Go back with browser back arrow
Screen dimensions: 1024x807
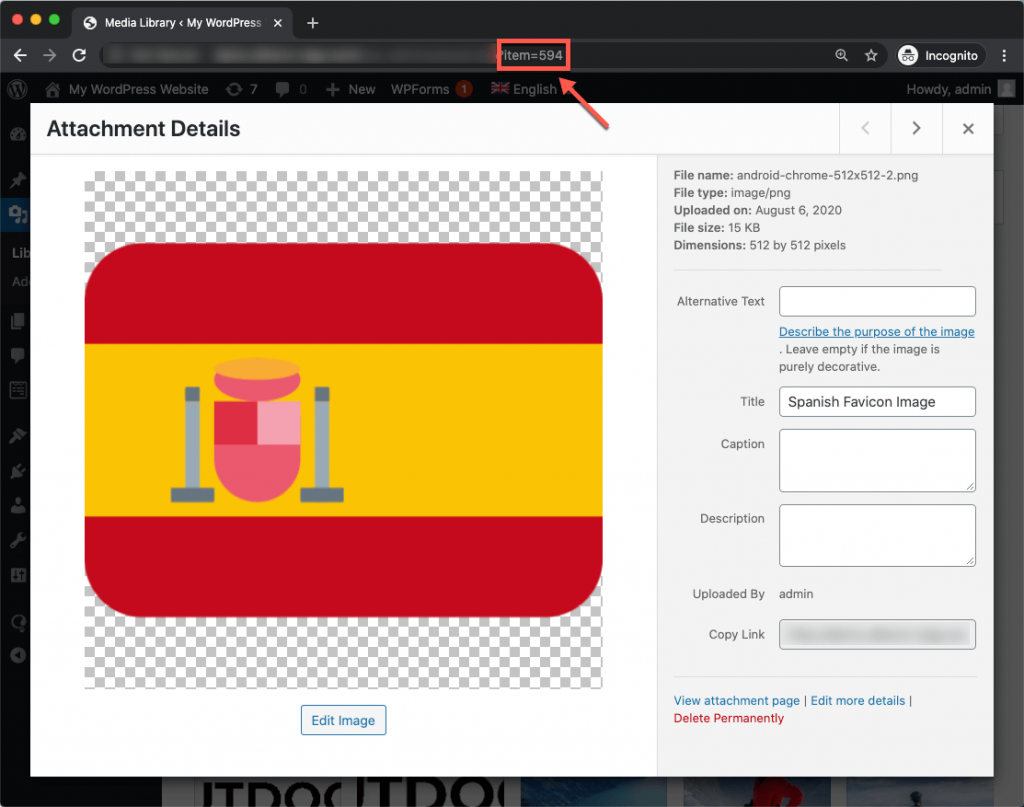[20, 55]
